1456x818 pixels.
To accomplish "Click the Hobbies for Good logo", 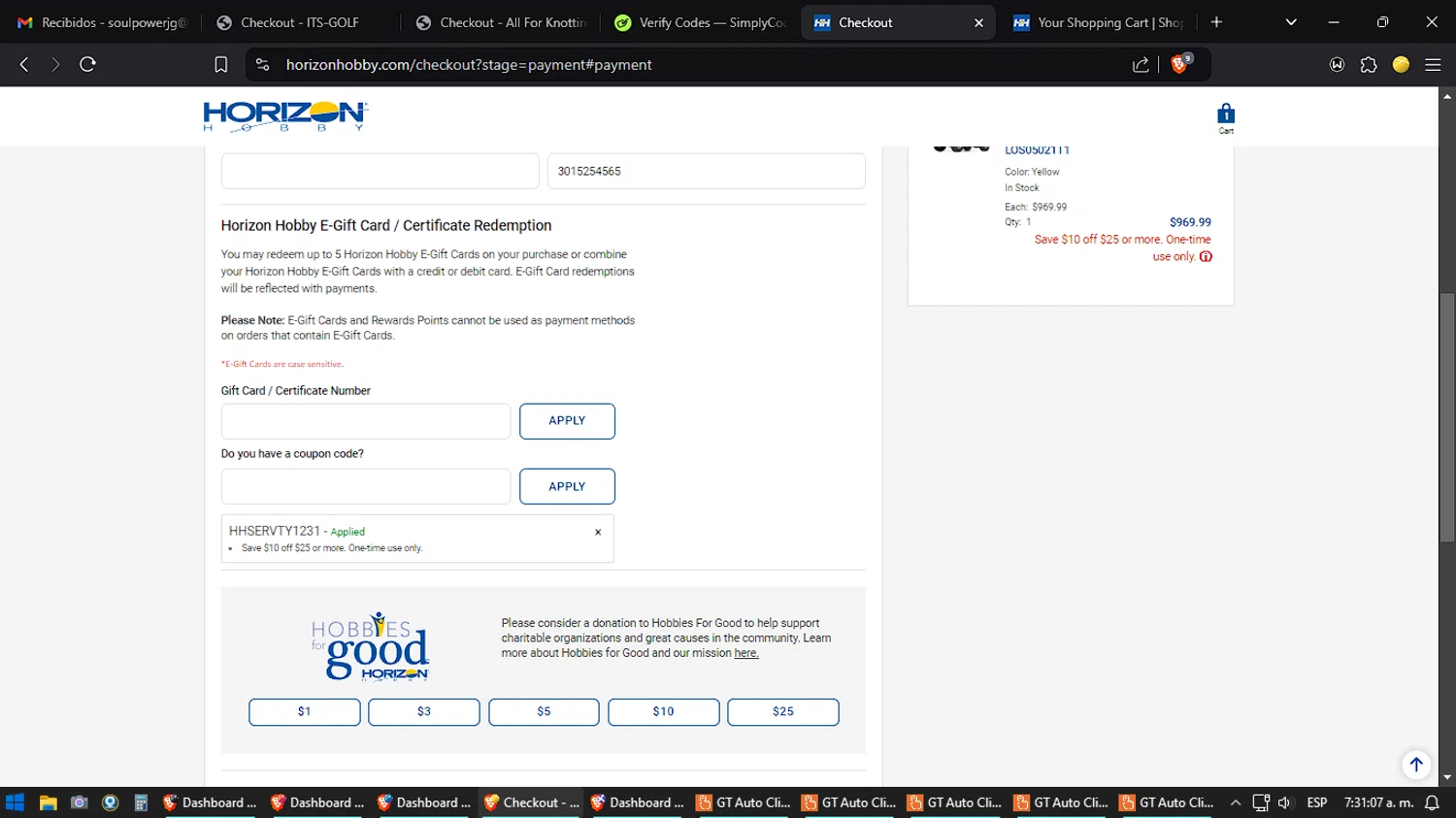I will click(371, 646).
